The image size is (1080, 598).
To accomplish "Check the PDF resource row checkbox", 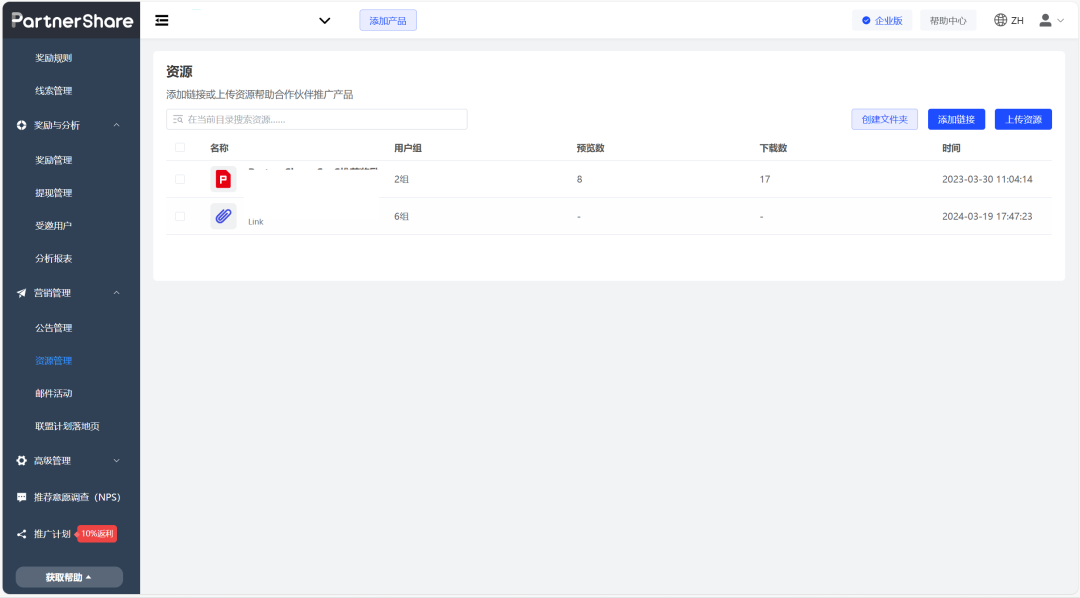I will coord(180,179).
